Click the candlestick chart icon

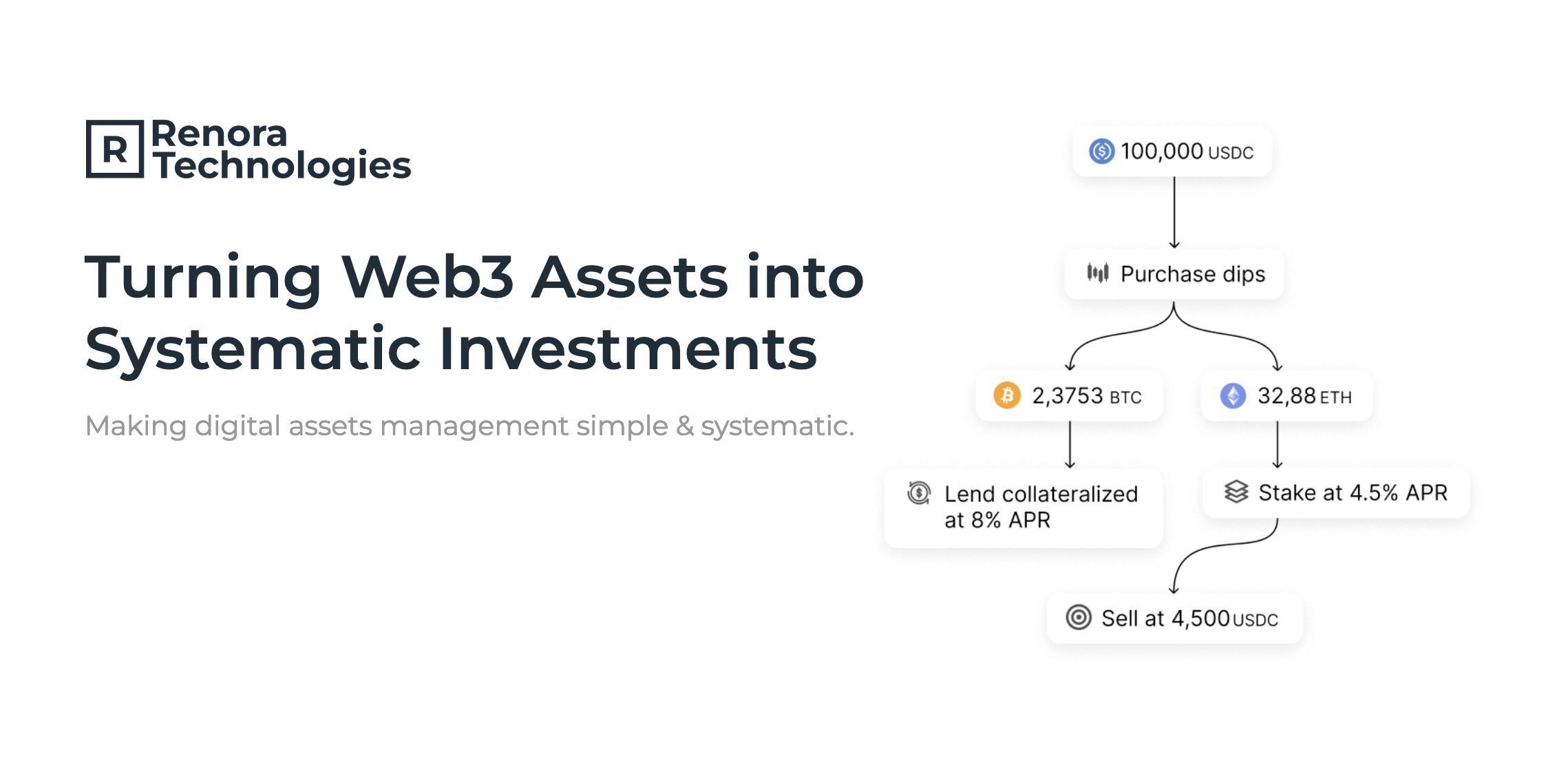pyautogui.click(x=1098, y=273)
